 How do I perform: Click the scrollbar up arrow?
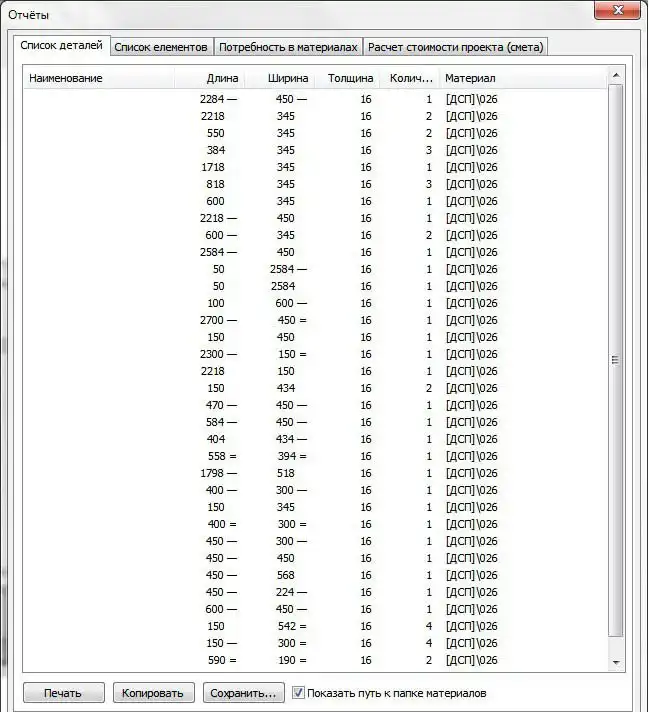[x=616, y=76]
